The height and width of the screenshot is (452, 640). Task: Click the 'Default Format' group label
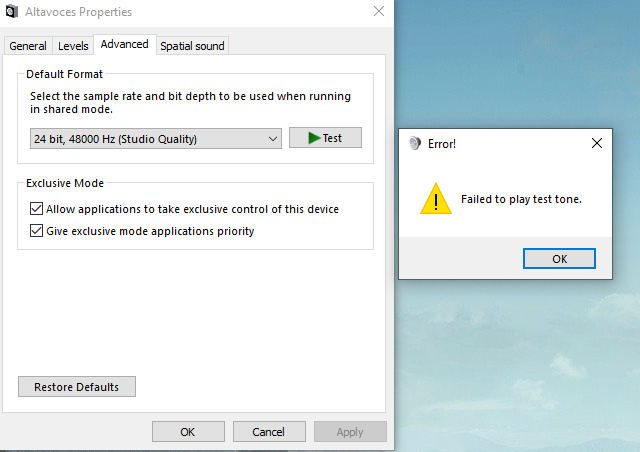tap(64, 74)
